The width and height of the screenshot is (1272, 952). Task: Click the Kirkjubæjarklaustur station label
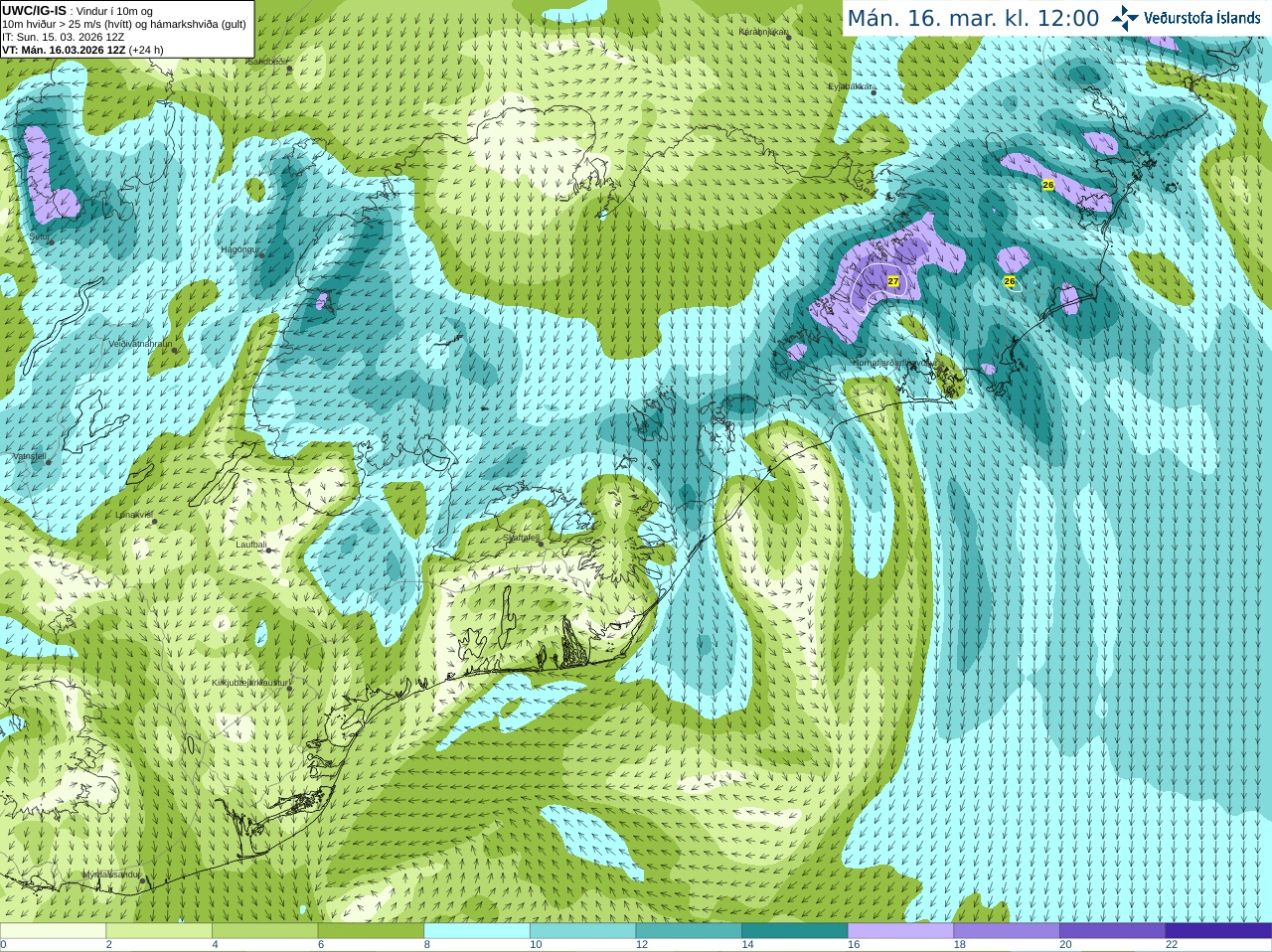coord(249,683)
